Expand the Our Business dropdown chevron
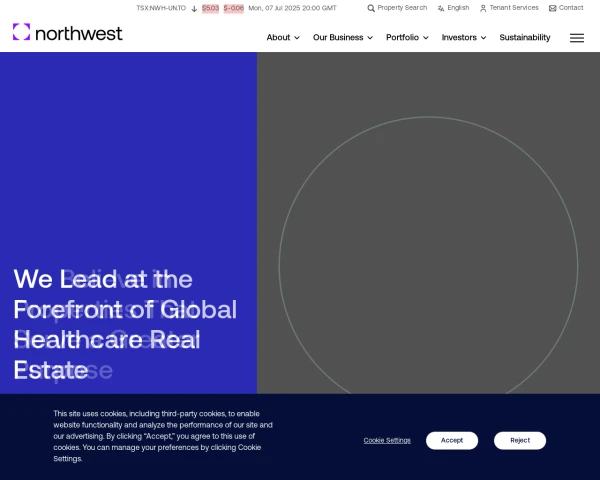The image size is (600, 480). pyautogui.click(x=370, y=38)
